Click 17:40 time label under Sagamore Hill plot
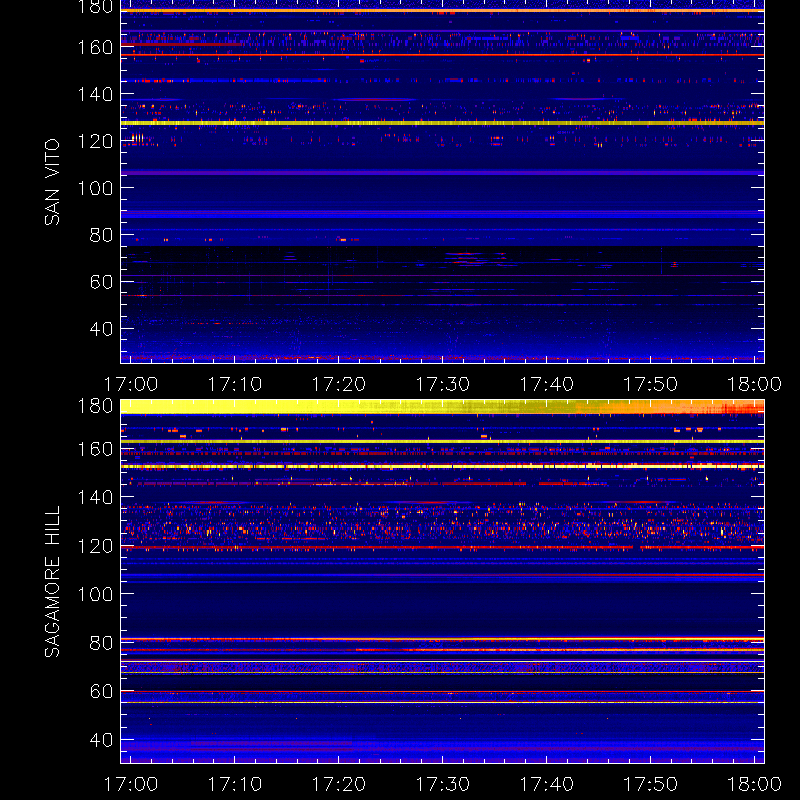Image resolution: width=800 pixels, height=800 pixels. point(547,784)
